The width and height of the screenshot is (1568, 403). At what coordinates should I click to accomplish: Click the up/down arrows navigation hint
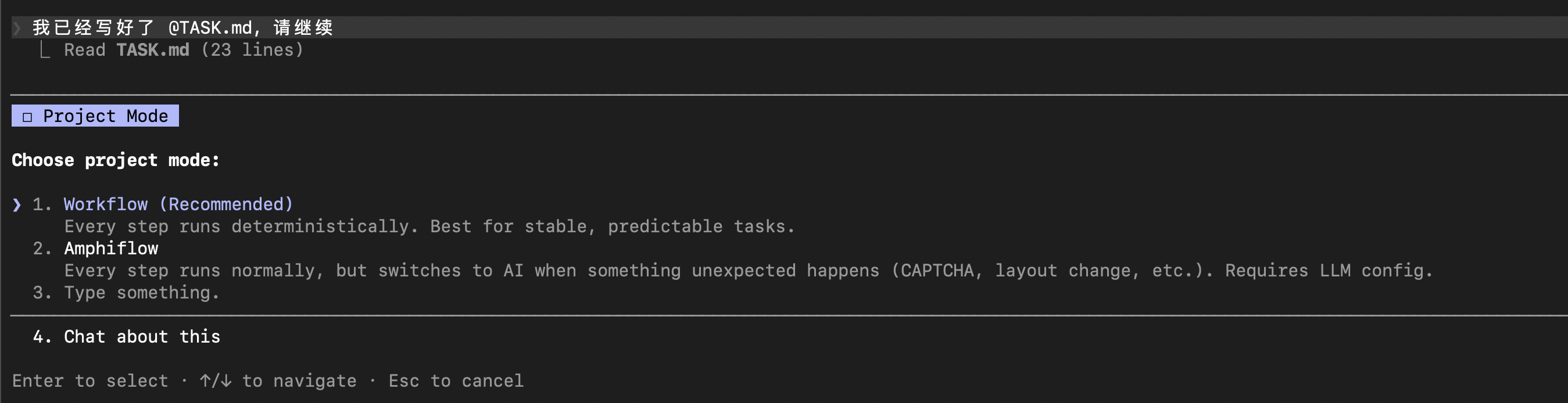click(216, 381)
